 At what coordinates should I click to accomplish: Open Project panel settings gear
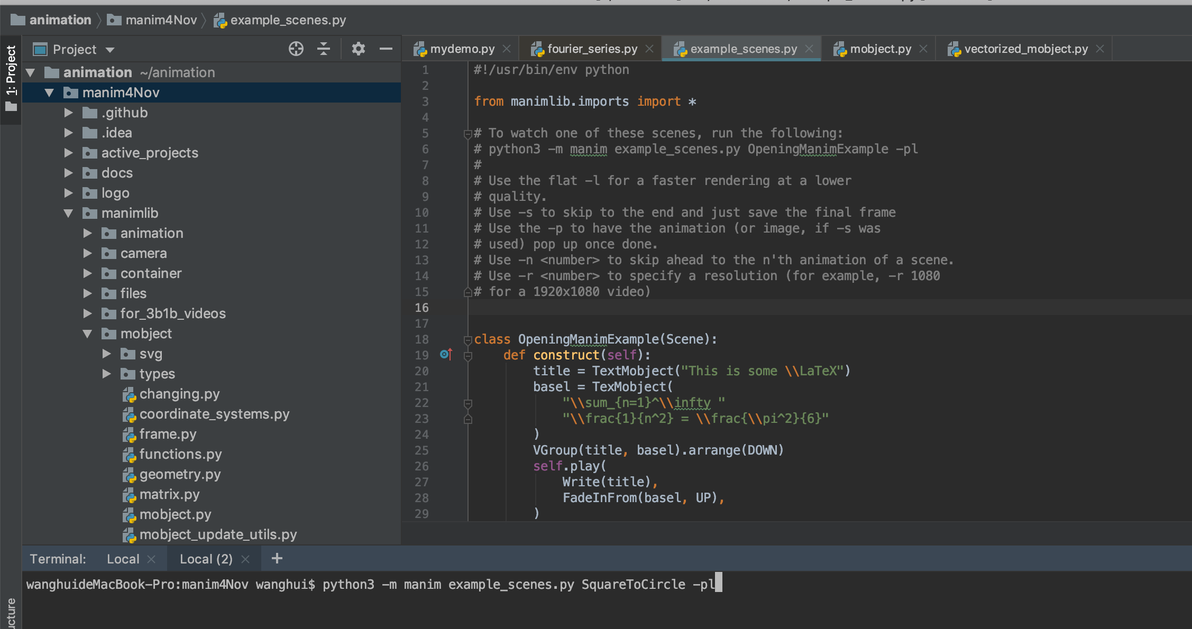(x=358, y=49)
